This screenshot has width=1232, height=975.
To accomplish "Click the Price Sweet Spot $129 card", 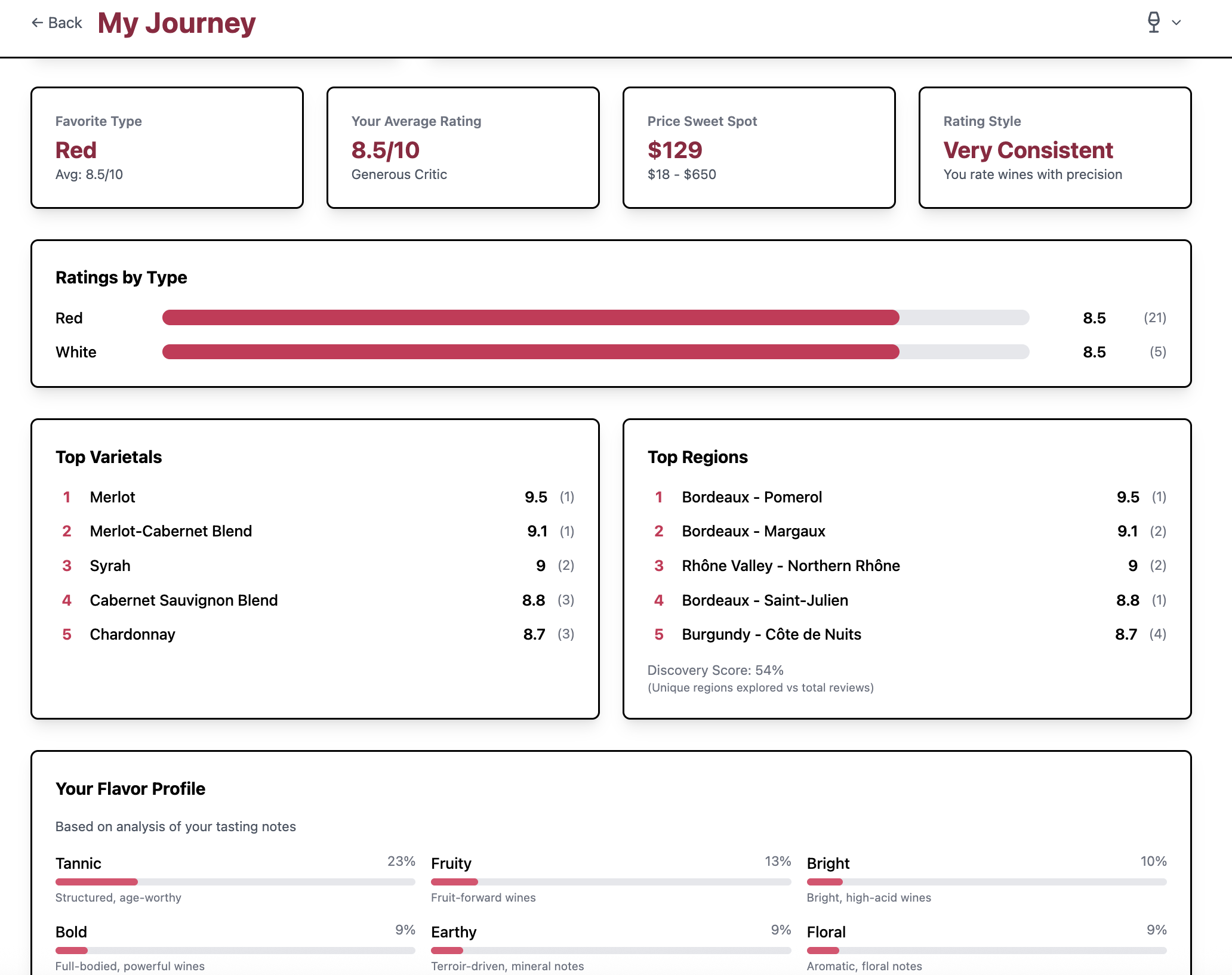I will pos(759,147).
